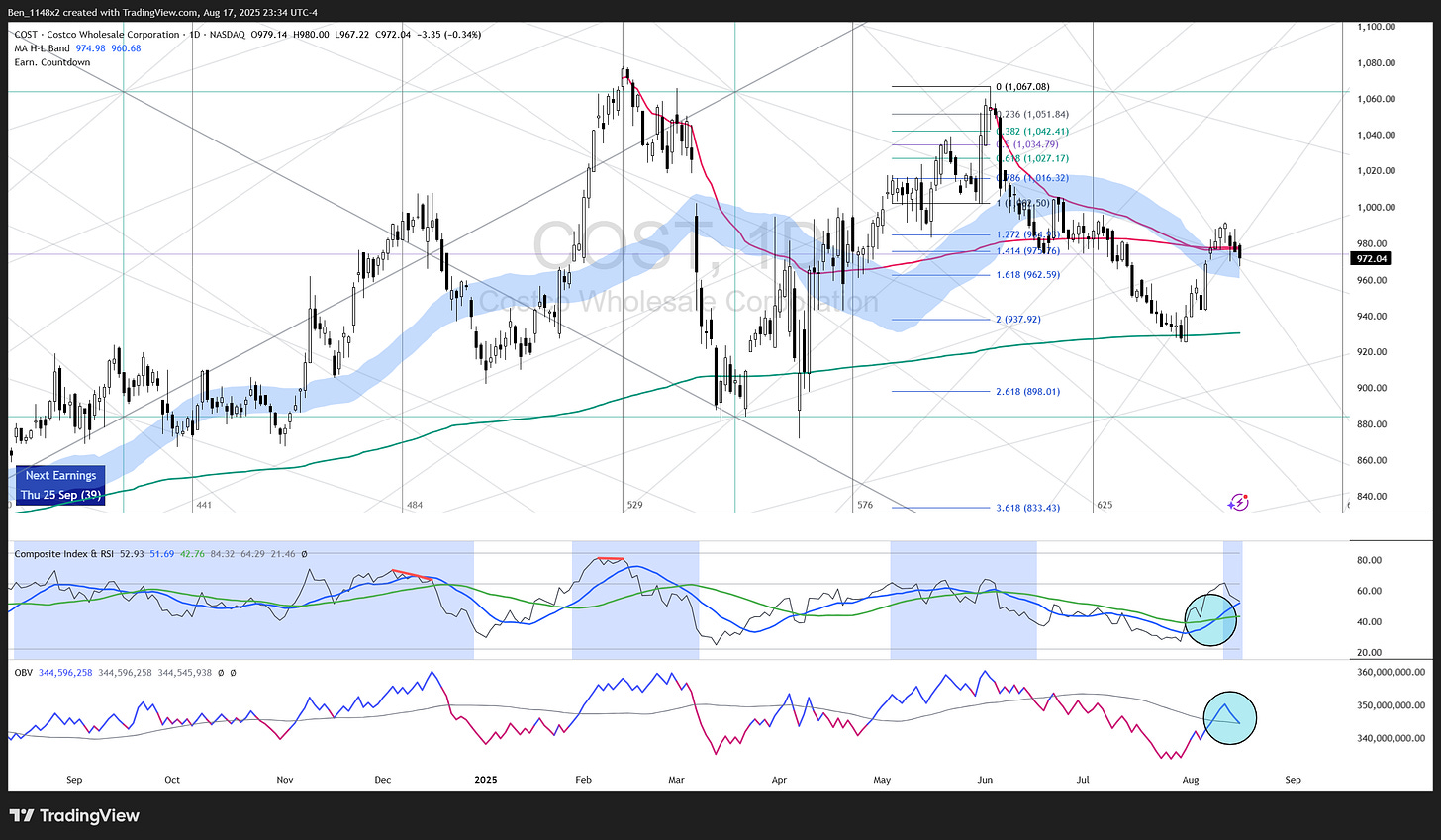The height and width of the screenshot is (840, 1441).
Task: Click the blue OBV value 344,596,258
Action: 65,673
